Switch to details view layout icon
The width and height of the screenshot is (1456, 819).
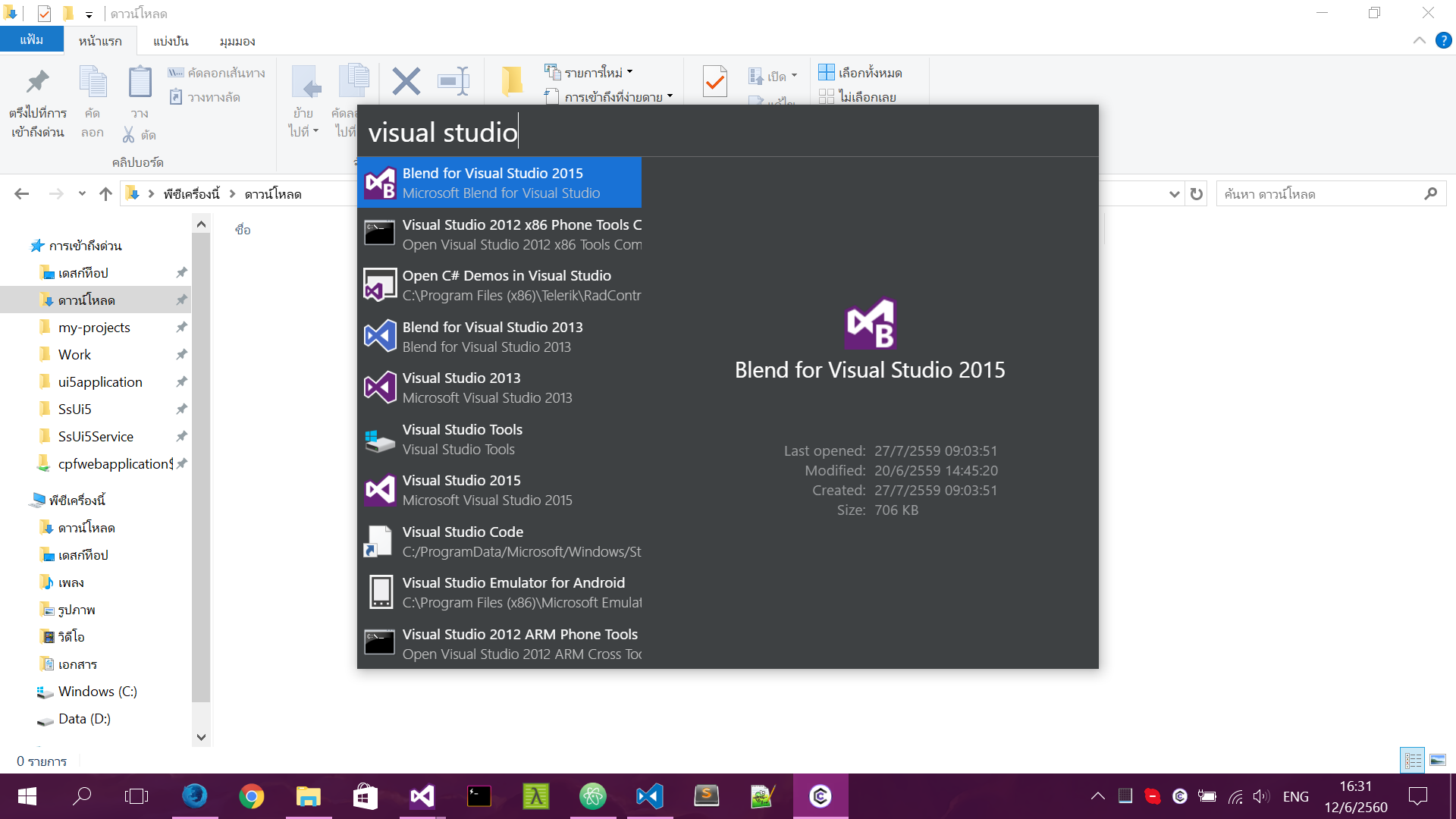[x=1413, y=760]
